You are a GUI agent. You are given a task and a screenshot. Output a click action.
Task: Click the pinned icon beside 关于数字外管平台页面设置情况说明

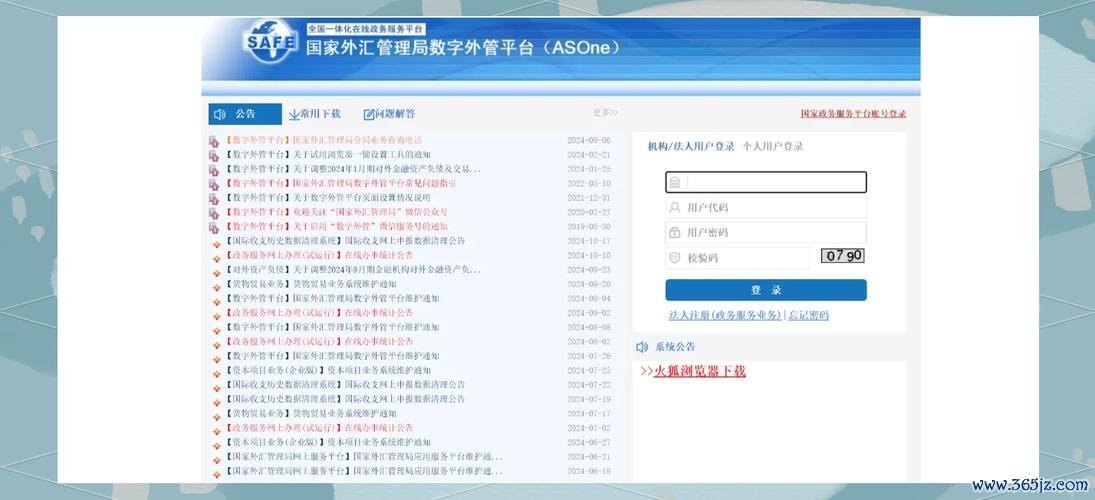pyautogui.click(x=214, y=199)
